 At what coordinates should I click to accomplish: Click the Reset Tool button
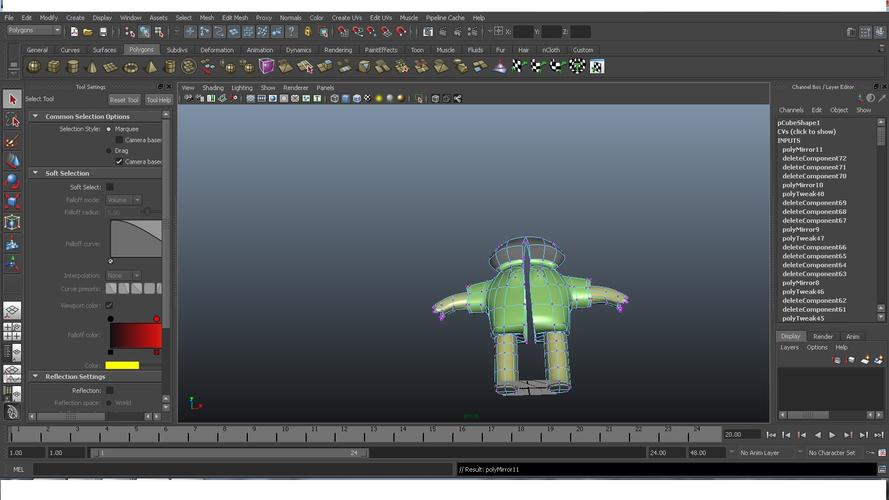124,100
